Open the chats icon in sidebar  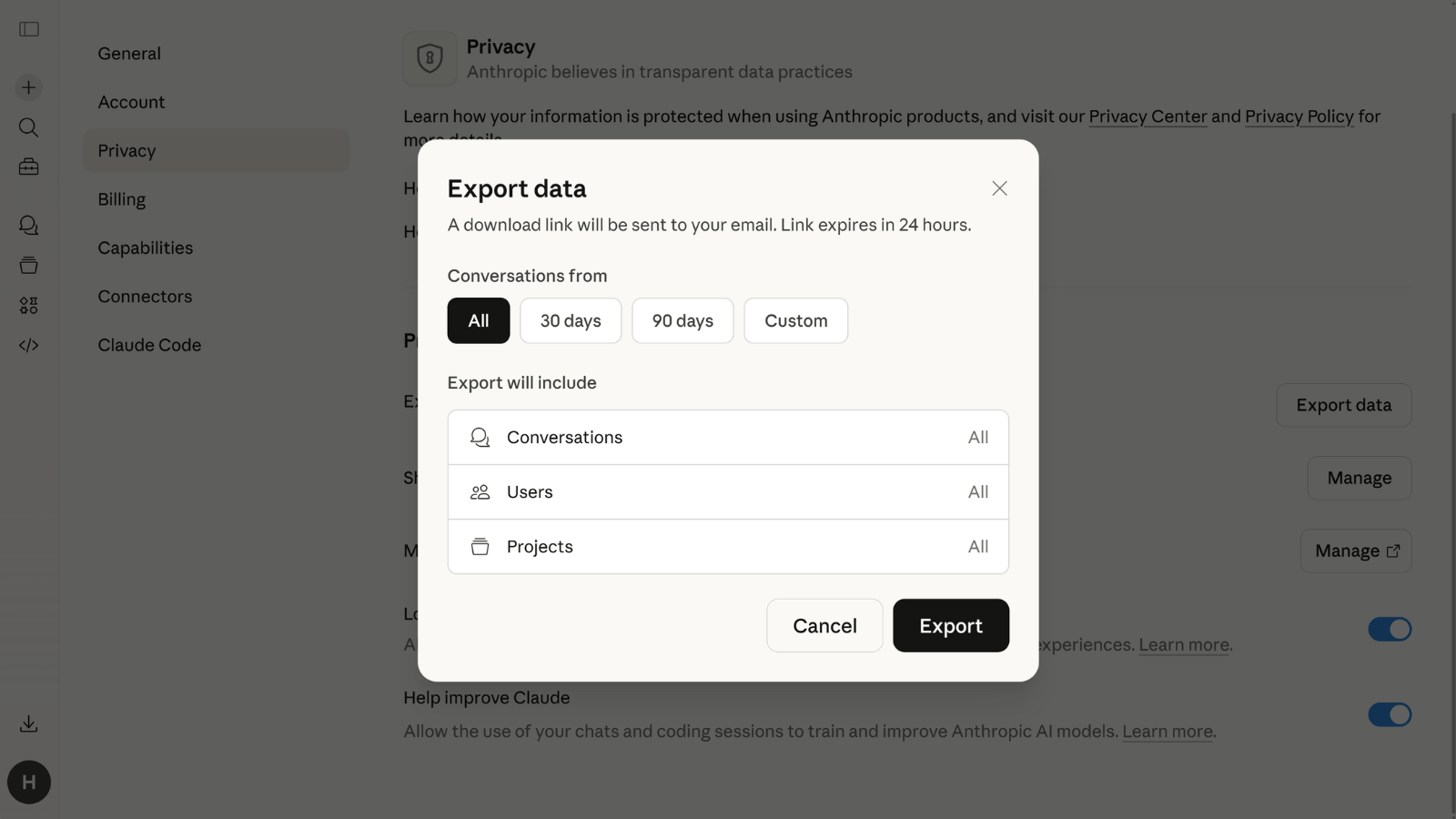pyautogui.click(x=29, y=225)
